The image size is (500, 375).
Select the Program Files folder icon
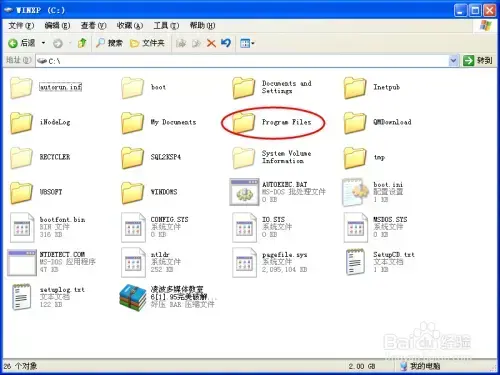244,123
